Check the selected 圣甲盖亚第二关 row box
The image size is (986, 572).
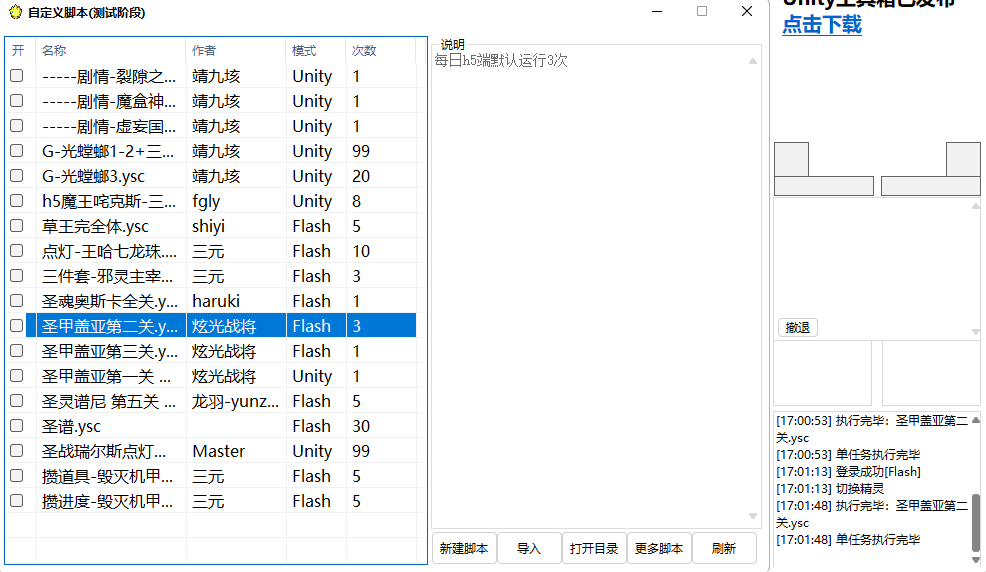coord(17,326)
